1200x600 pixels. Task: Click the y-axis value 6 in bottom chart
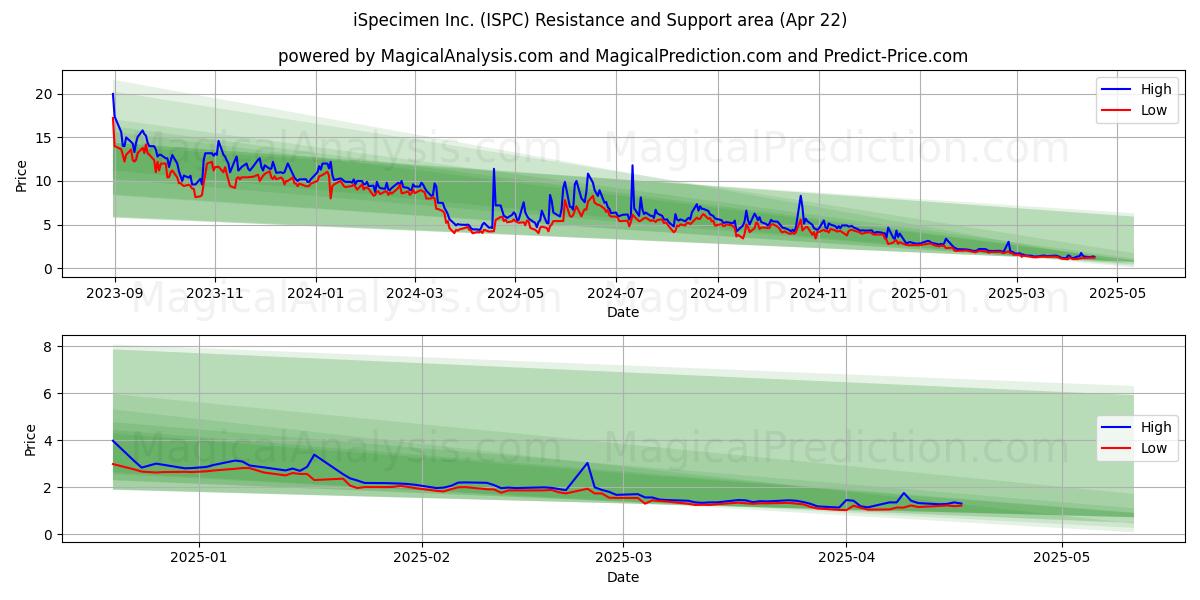tap(48, 394)
